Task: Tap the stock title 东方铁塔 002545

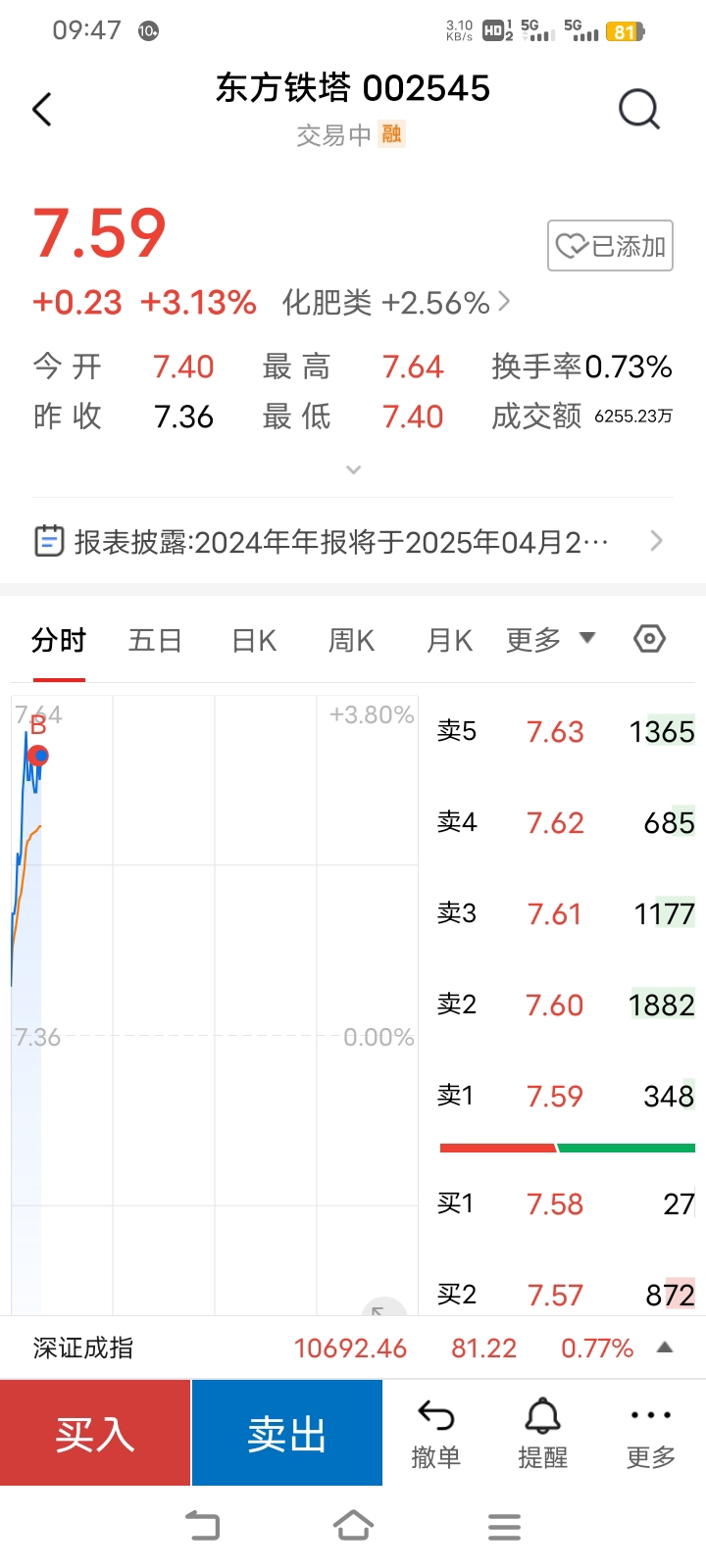Action: pos(353,88)
